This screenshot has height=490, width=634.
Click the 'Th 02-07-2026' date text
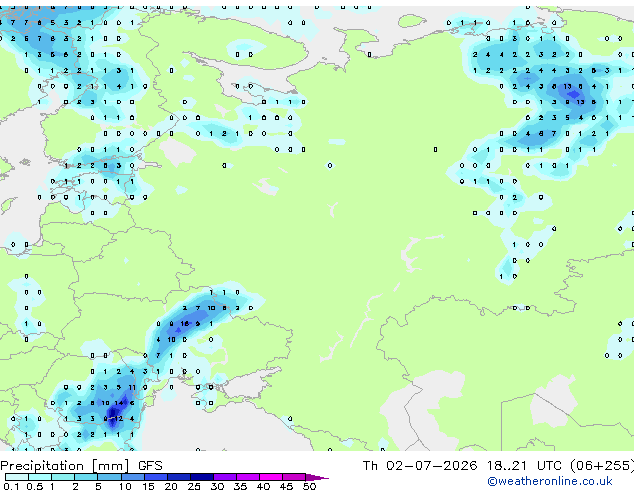(420, 466)
